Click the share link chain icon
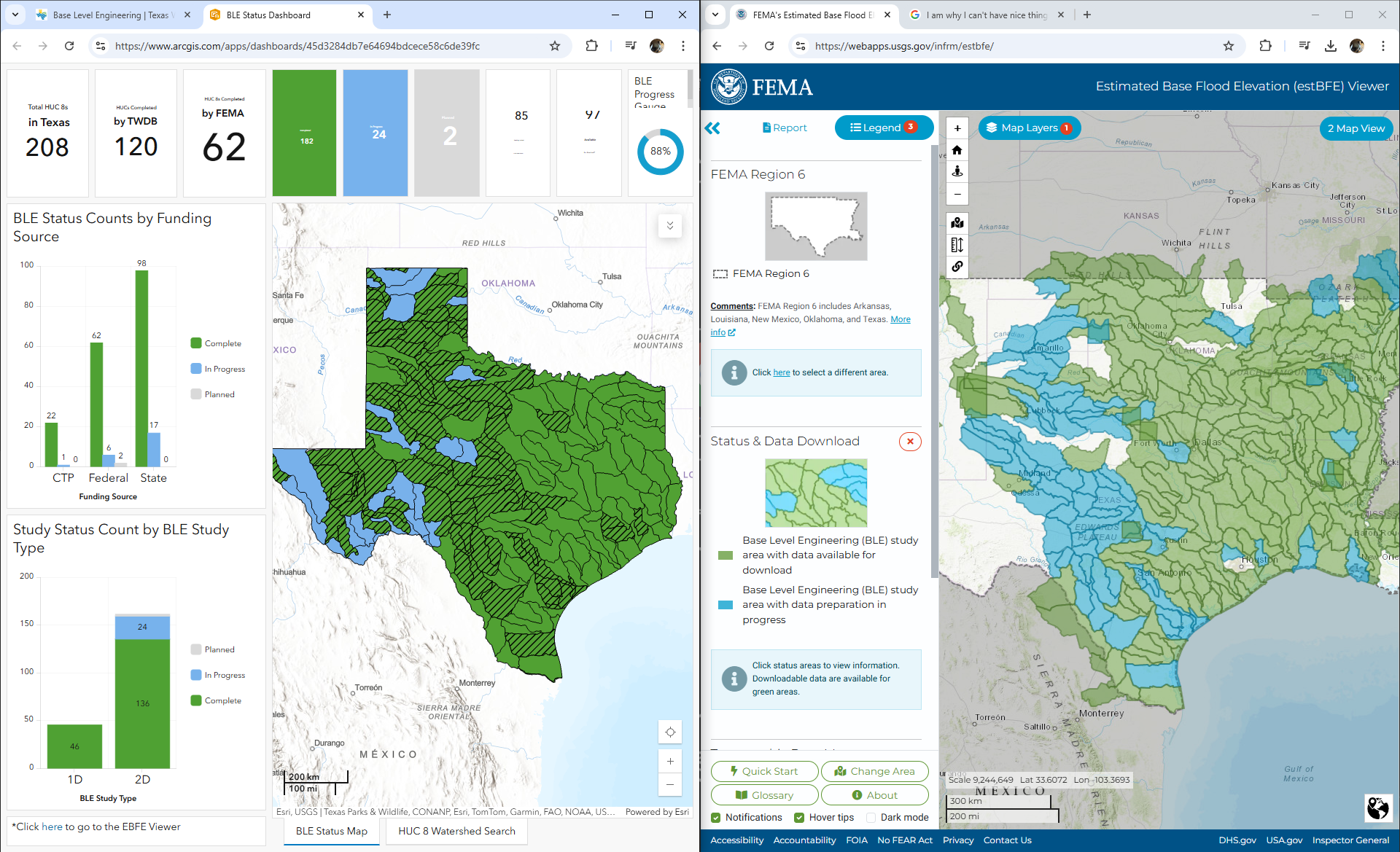This screenshot has height=852, width=1400. (x=957, y=267)
